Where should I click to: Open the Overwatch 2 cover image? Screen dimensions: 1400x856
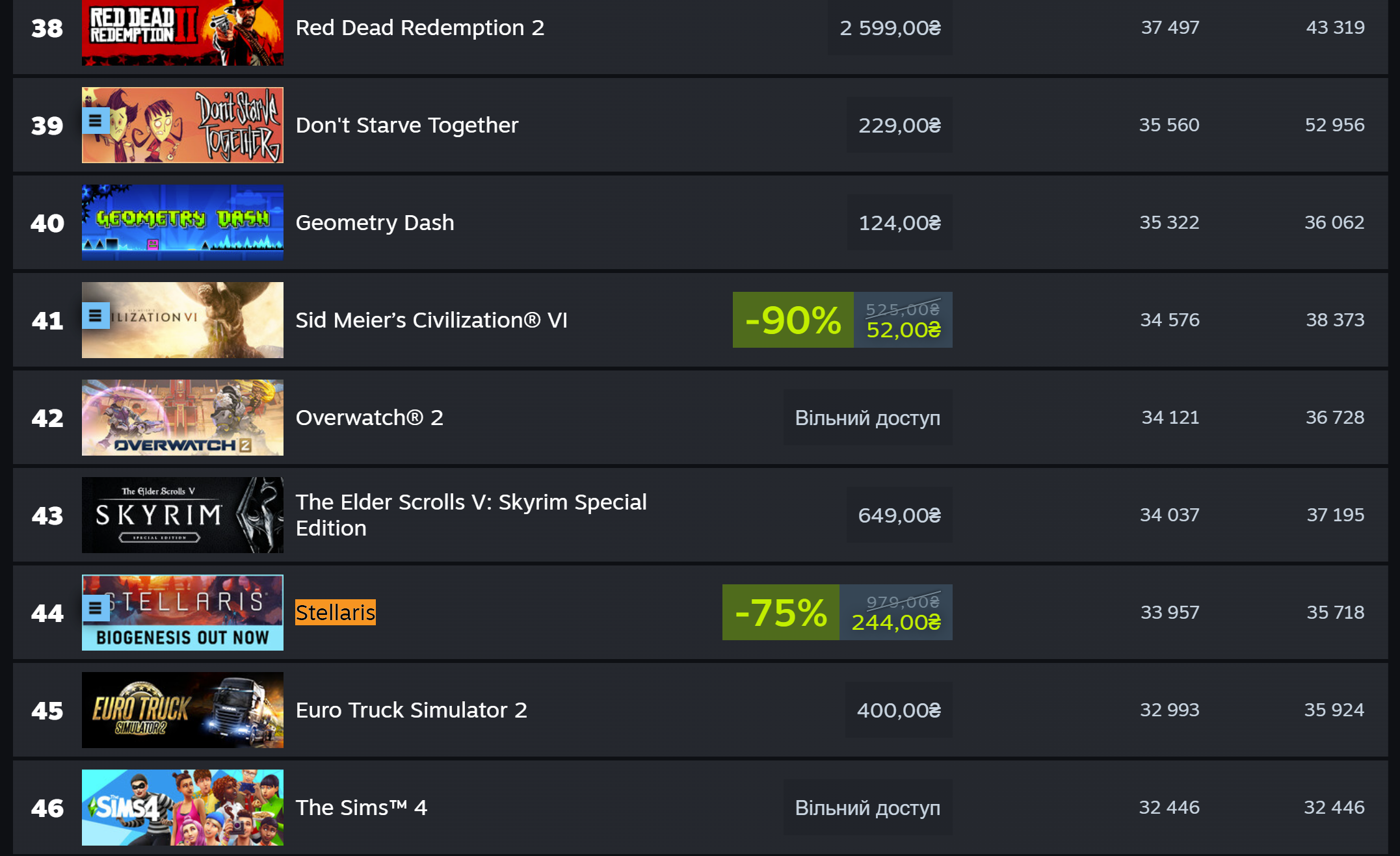[x=183, y=417]
